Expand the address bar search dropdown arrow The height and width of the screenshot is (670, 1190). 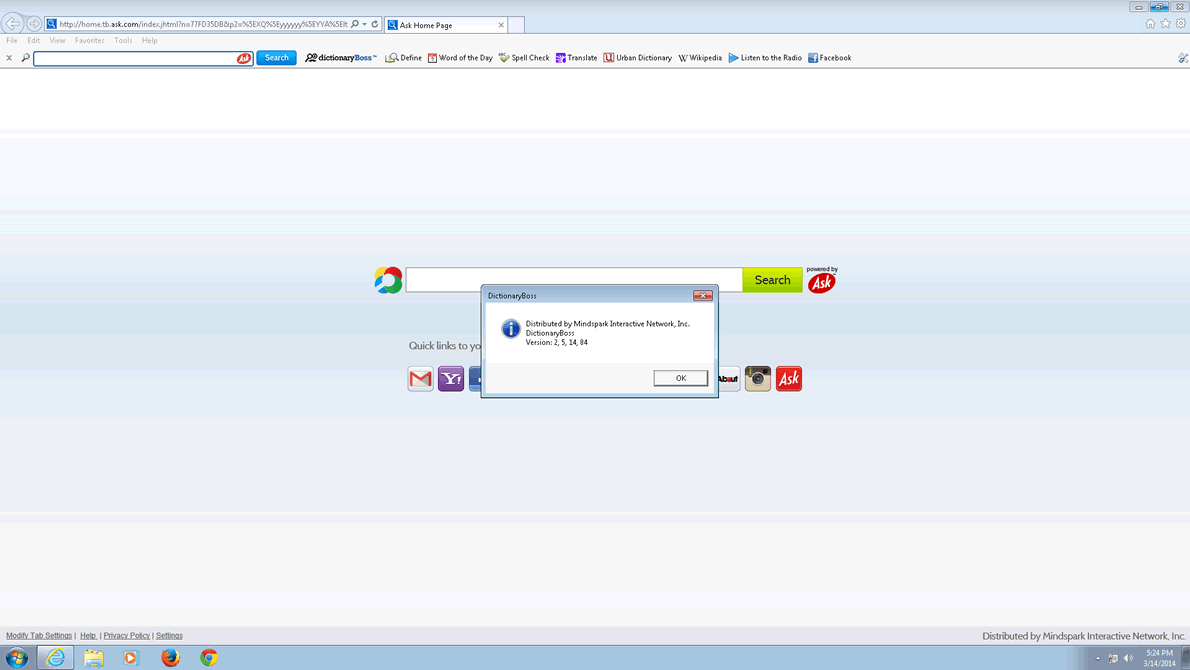click(x=365, y=24)
